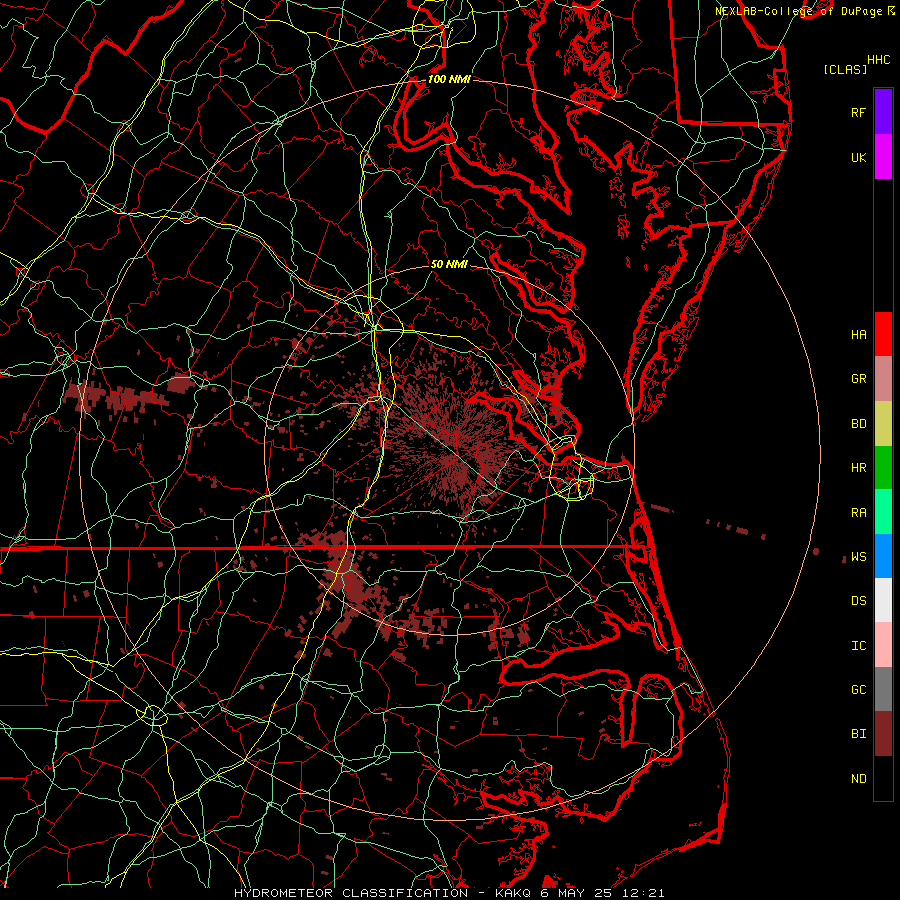Click the ND black legend swatch
Screen dimensions: 900x900
883,778
